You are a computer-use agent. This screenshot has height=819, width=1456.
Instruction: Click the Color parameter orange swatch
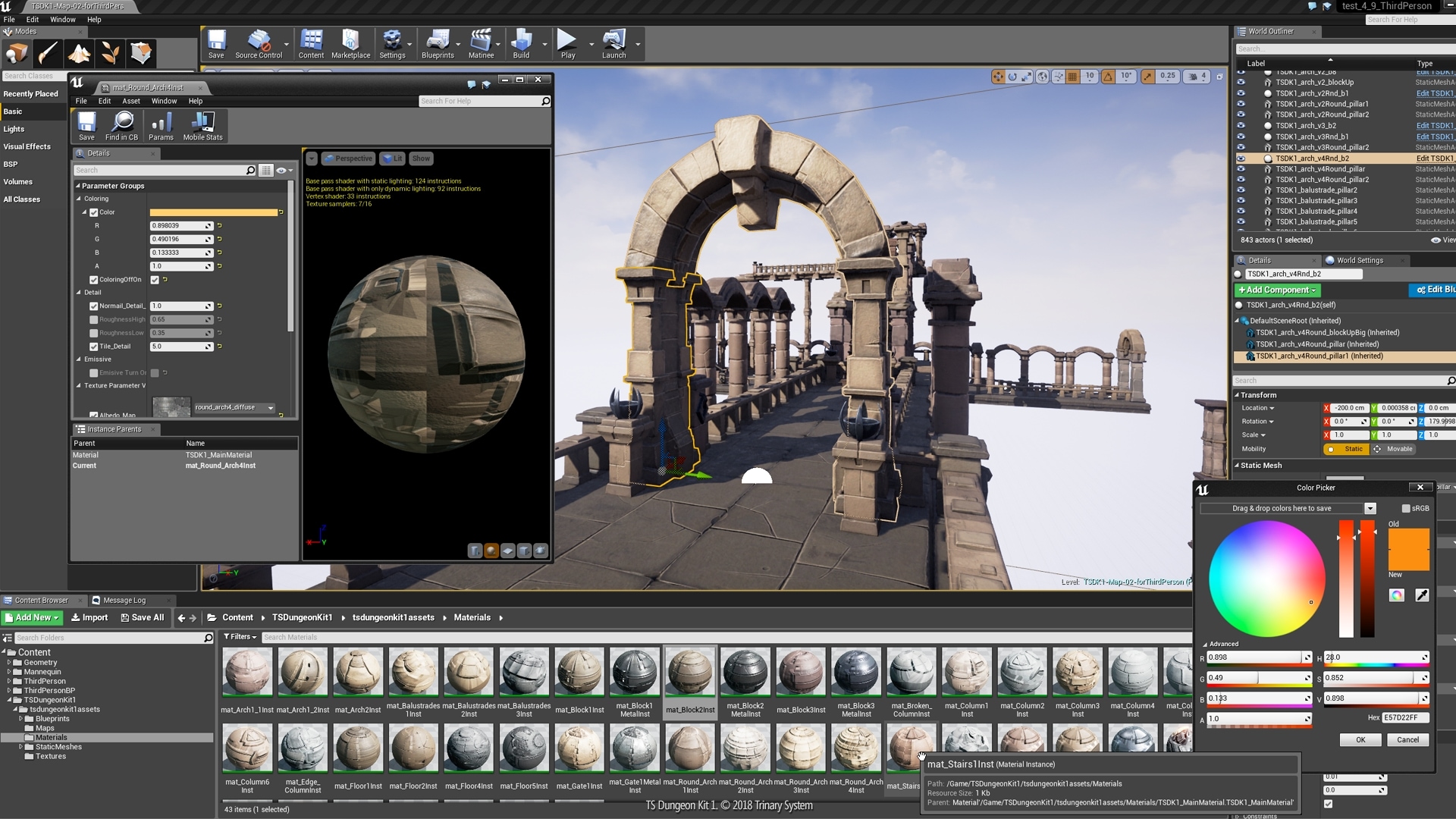tap(213, 212)
